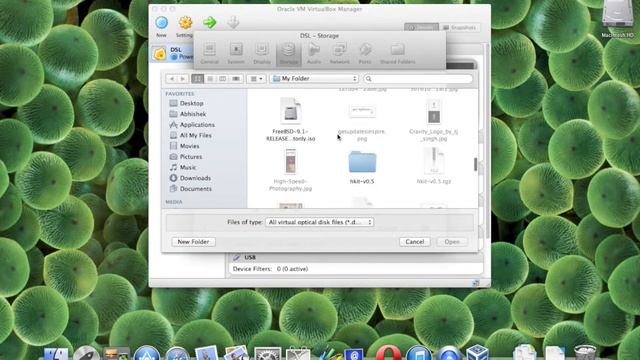The height and width of the screenshot is (360, 640).
Task: Open the Storage settings category
Action: coord(289,53)
